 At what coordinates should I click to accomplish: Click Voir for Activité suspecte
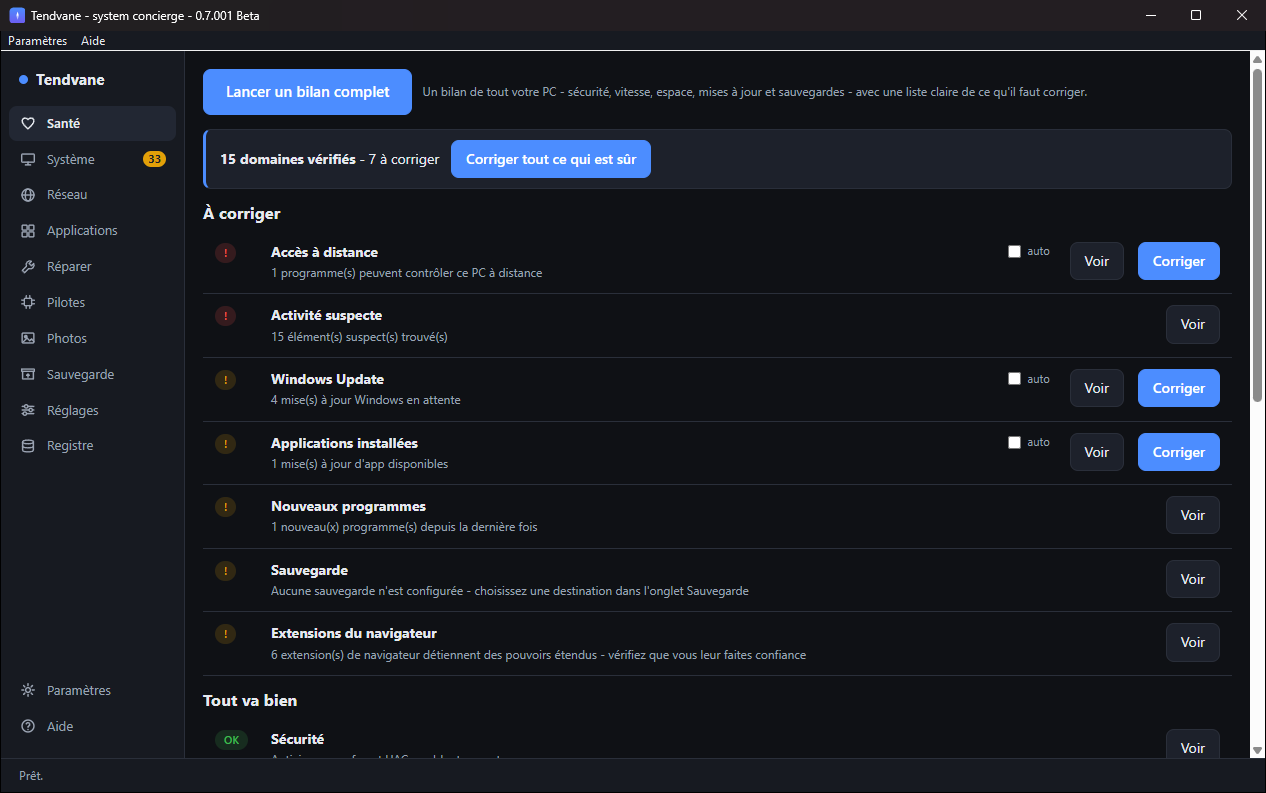tap(1193, 325)
